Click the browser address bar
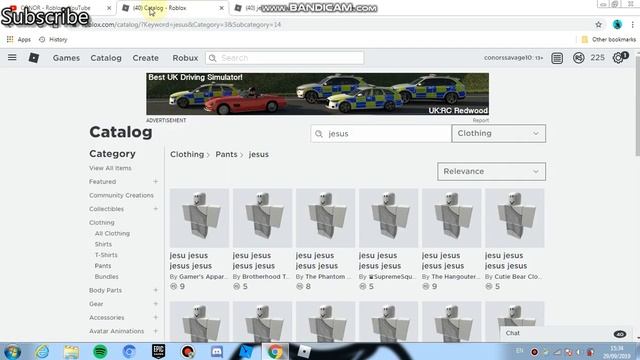This screenshot has height=360, width=640. (327, 24)
